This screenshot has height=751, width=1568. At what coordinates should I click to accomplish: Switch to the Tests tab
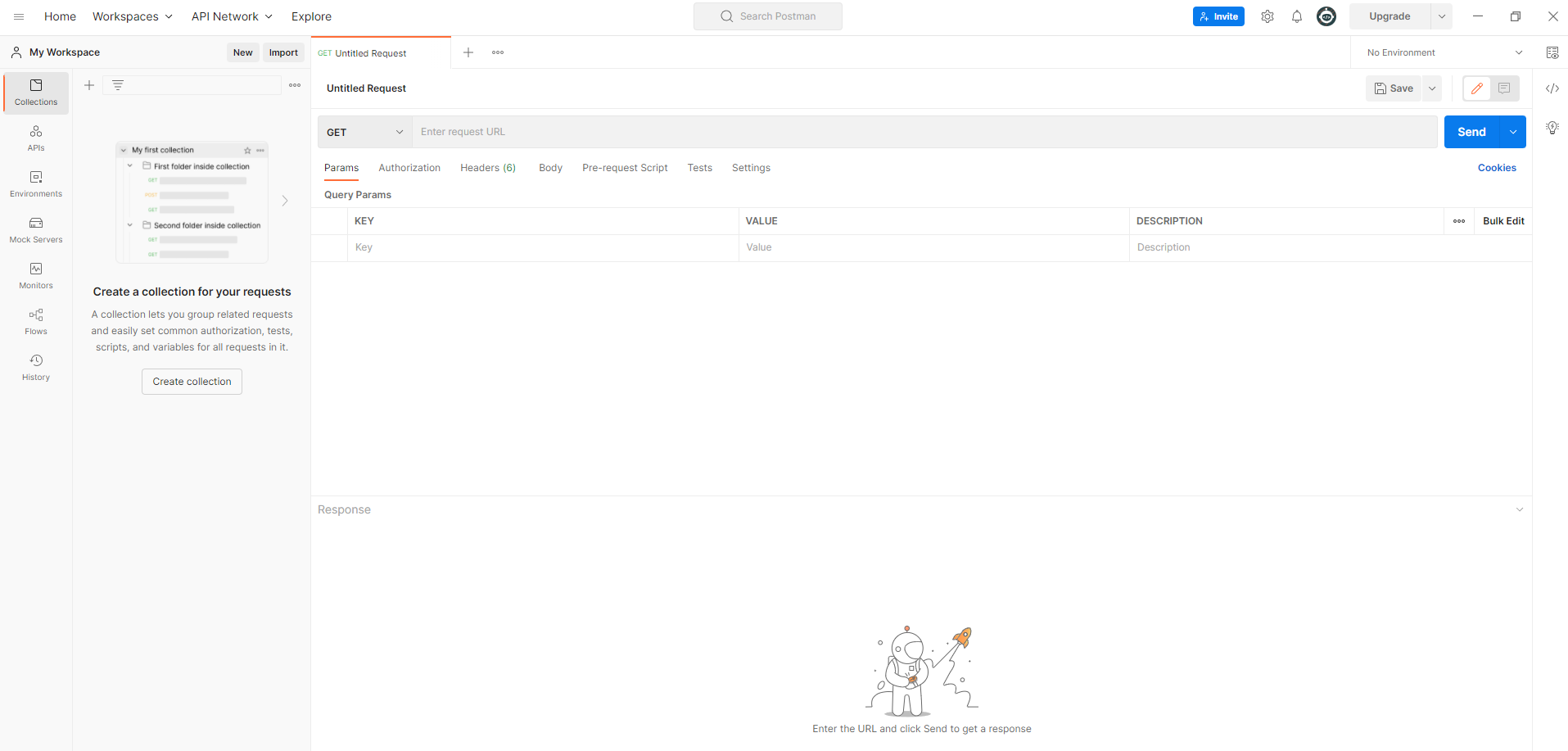[x=700, y=168]
